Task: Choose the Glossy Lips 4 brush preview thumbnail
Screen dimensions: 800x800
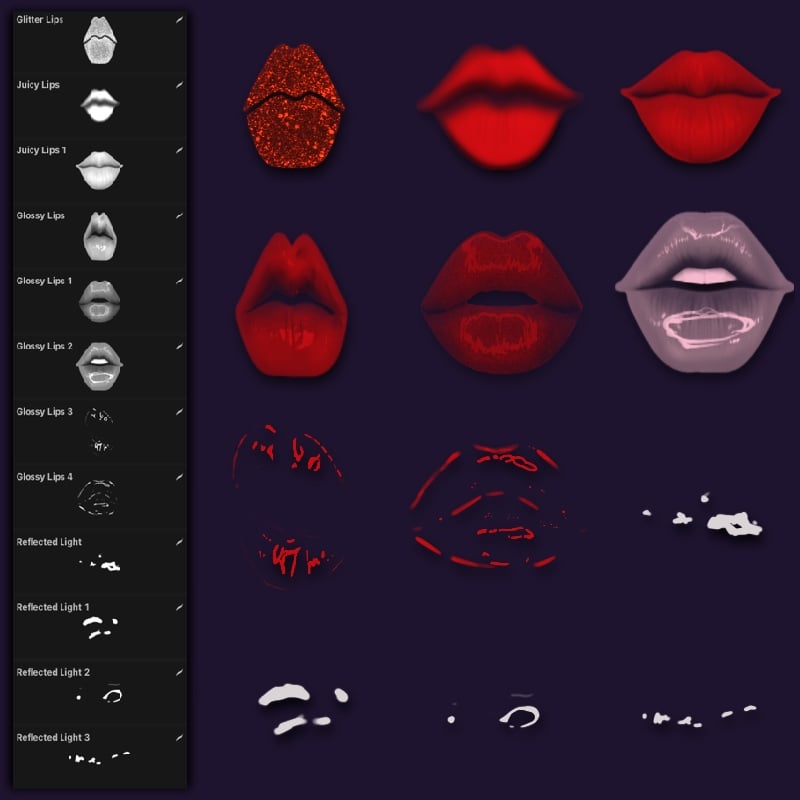Action: 97,497
